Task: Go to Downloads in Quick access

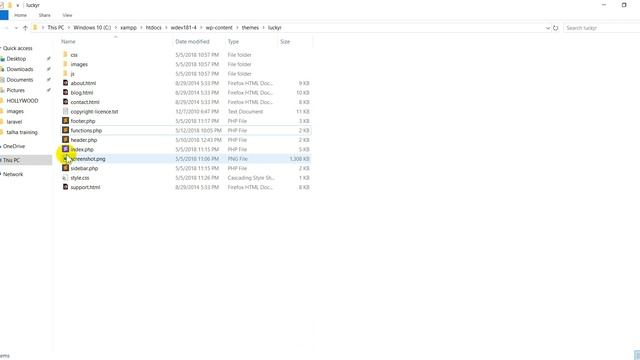Action: tap(20, 69)
